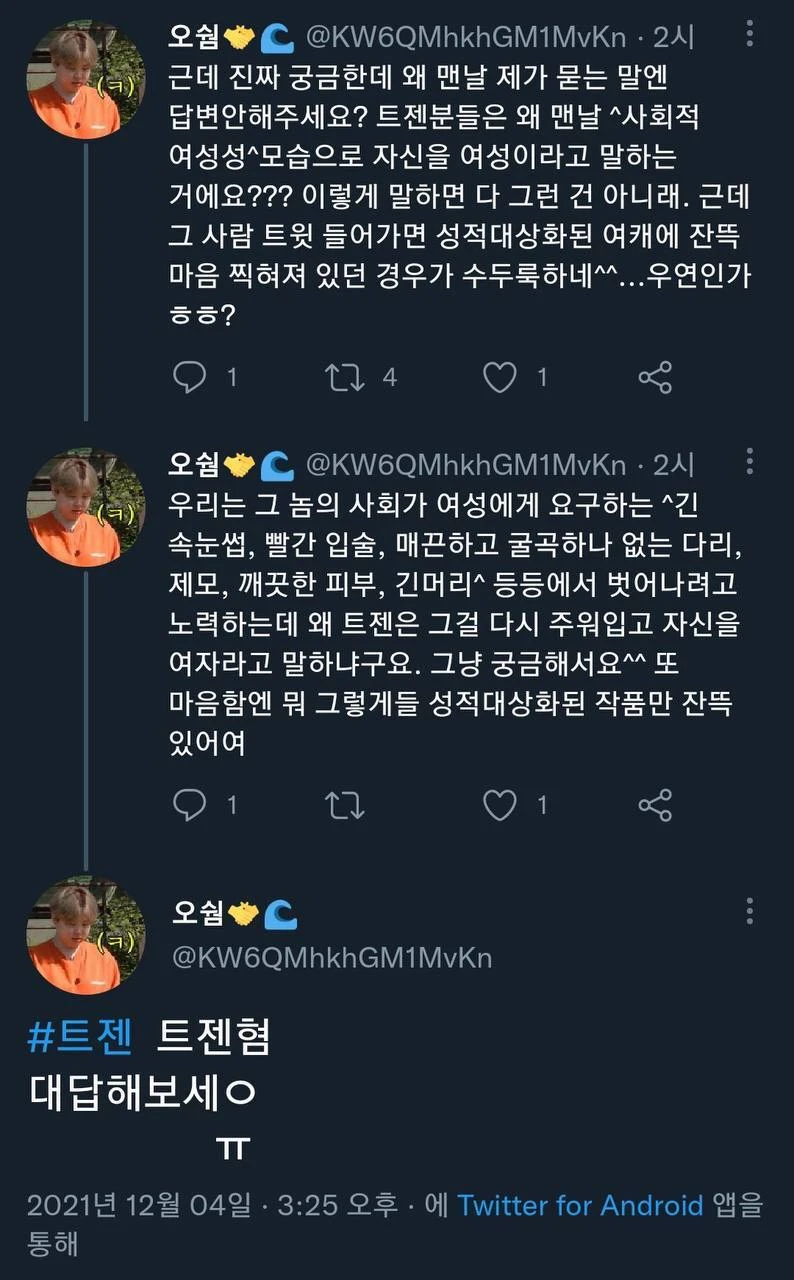Open more options for third tweet
This screenshot has width=794, height=1280.
pyautogui.click(x=750, y=911)
